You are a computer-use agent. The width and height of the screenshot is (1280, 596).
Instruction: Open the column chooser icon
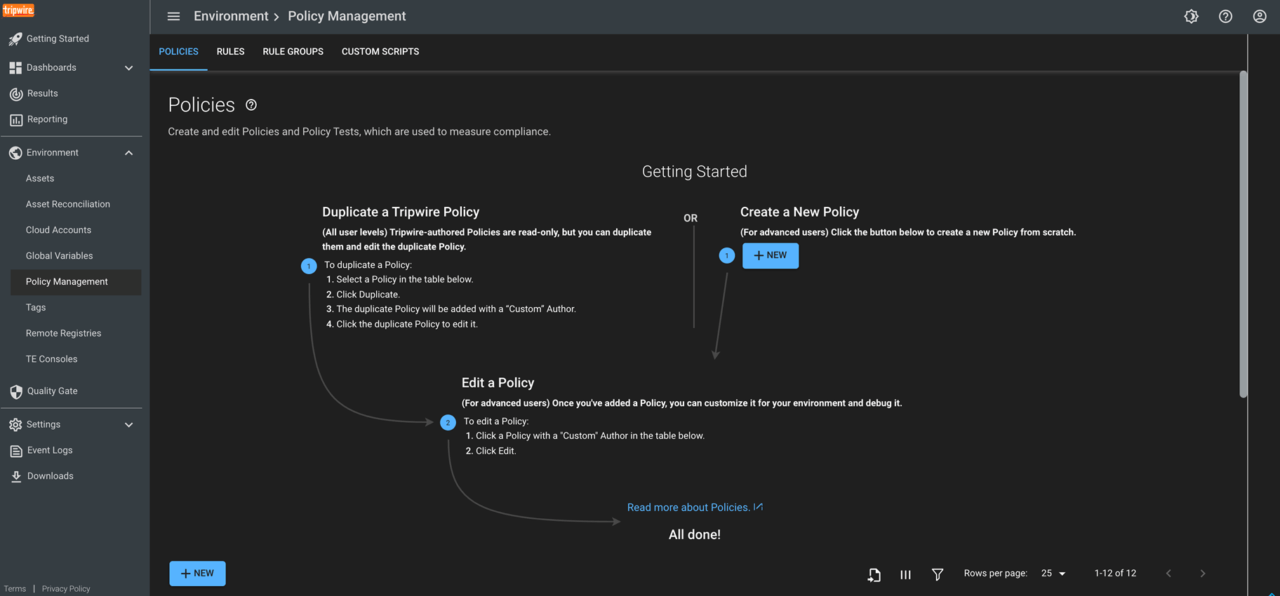(905, 574)
